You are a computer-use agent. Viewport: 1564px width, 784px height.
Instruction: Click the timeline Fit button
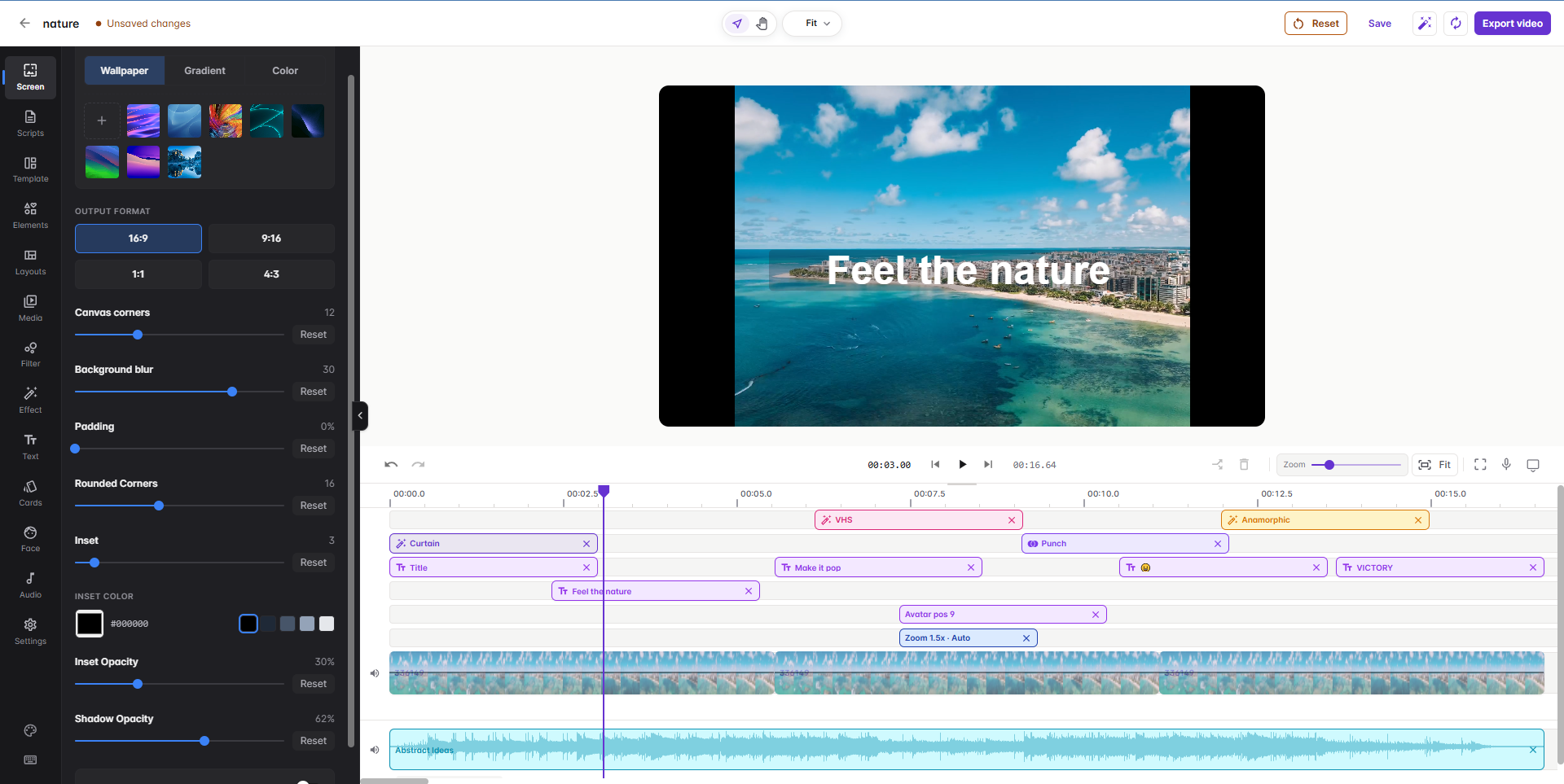pos(1435,465)
